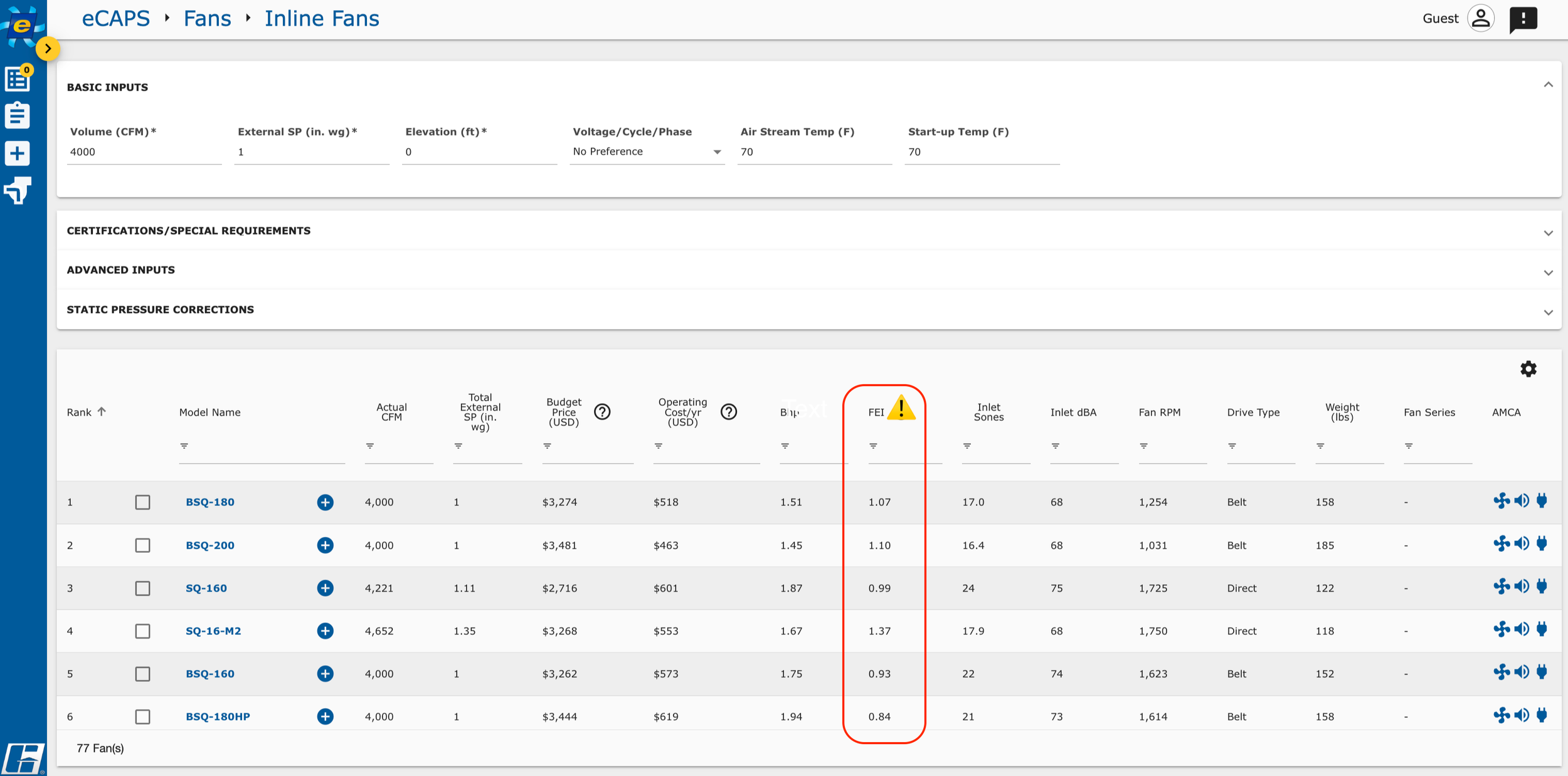
Task: Click the plus icon in left sidebar
Action: [18, 154]
